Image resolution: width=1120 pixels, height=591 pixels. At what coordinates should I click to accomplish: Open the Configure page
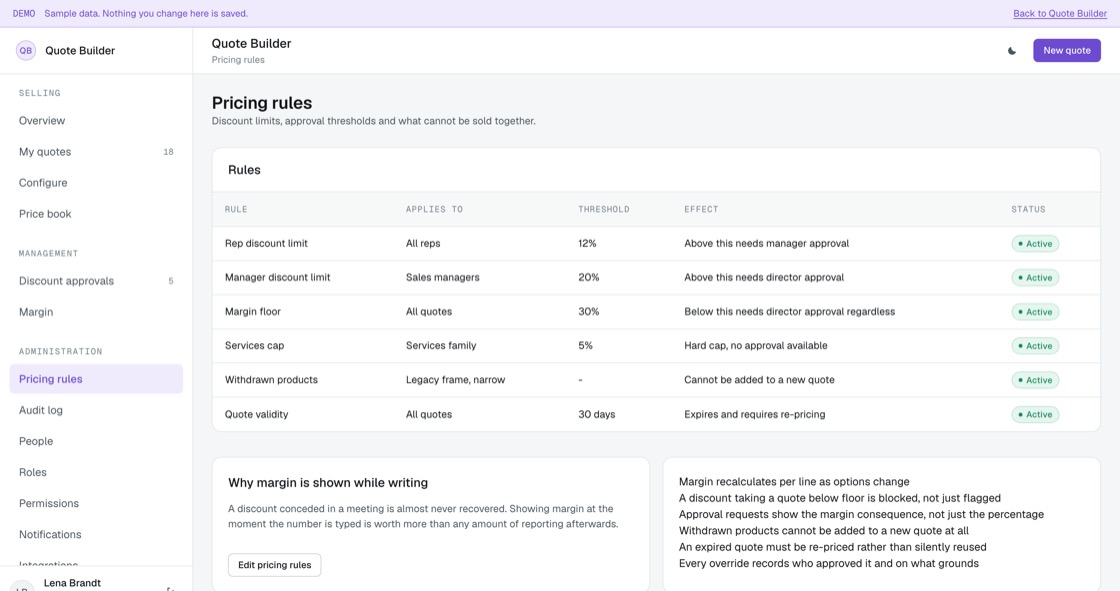pos(96,183)
